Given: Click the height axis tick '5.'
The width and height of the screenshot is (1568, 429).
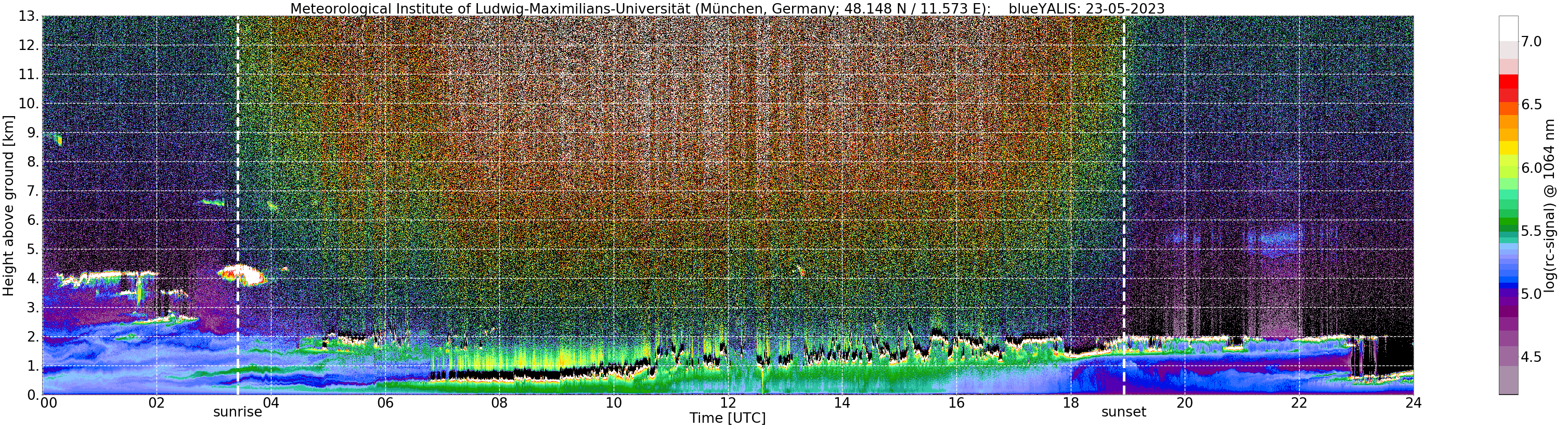Looking at the screenshot, I should click(33, 249).
